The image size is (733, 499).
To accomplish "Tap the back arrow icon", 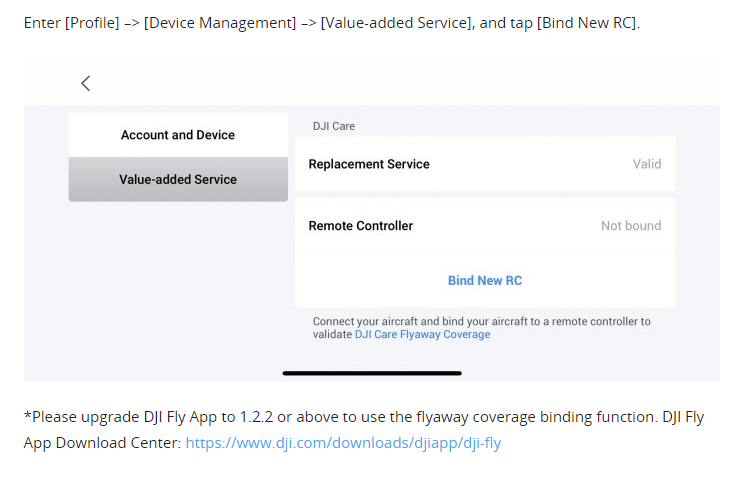I will click(86, 84).
